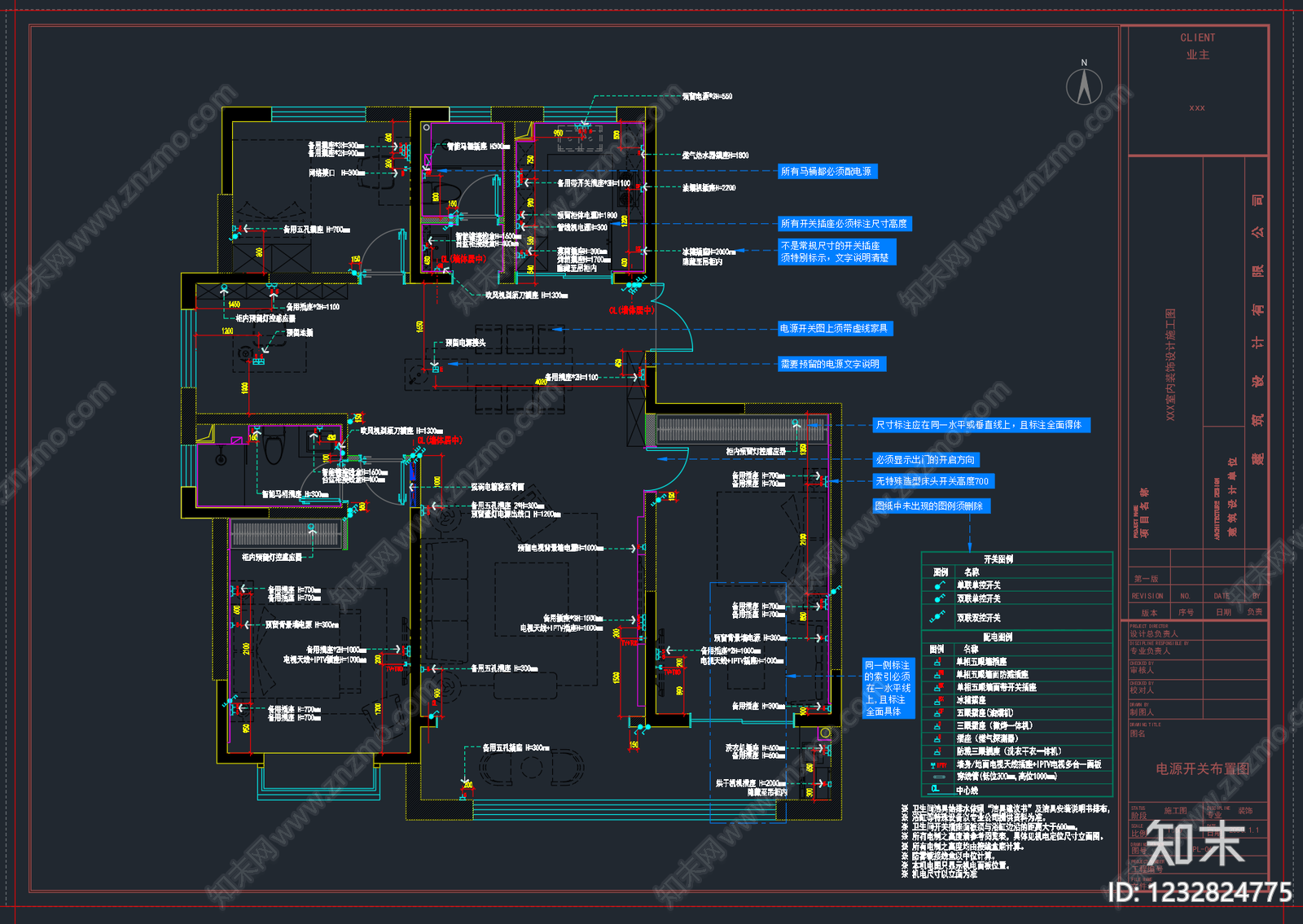Click the '施工图' stage value
This screenshot has width=1303, height=924.
pos(1176,811)
